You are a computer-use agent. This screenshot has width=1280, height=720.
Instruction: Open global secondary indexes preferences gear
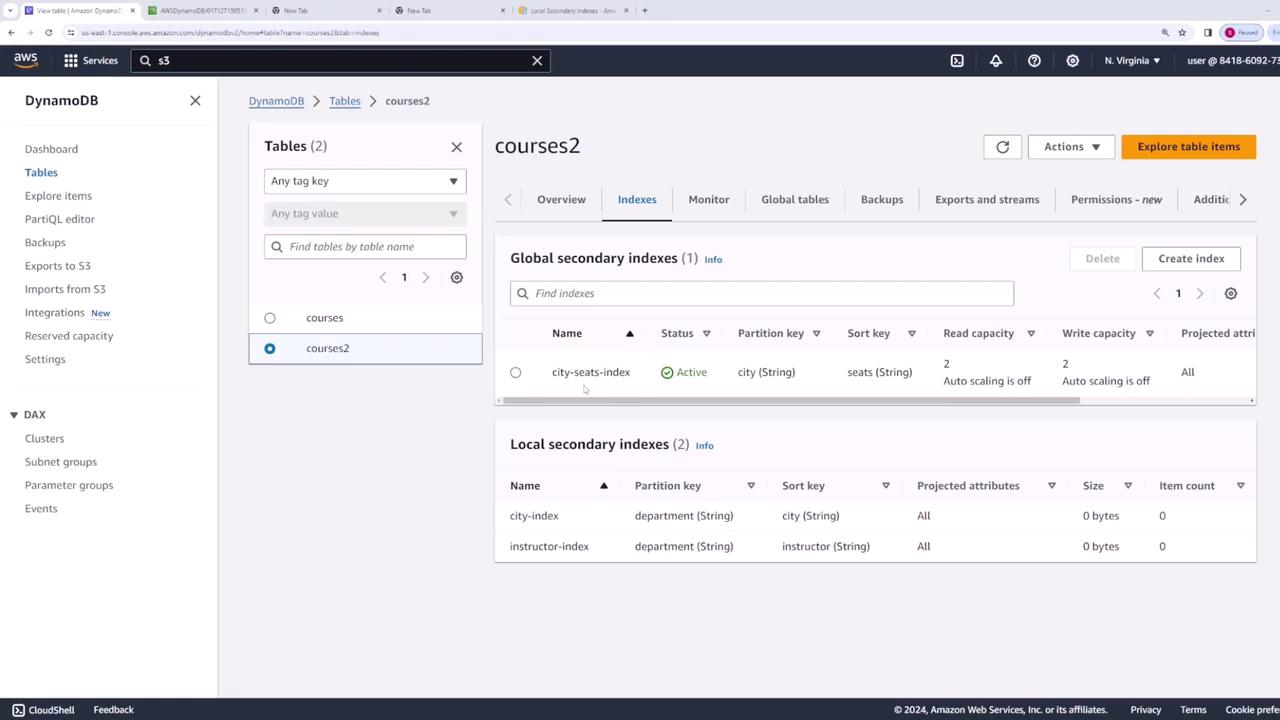tap(1231, 294)
